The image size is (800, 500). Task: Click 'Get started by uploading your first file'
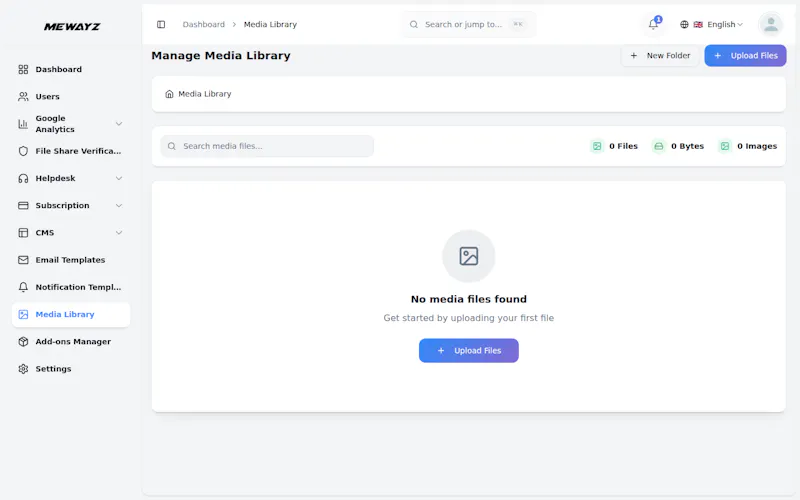[468, 318]
